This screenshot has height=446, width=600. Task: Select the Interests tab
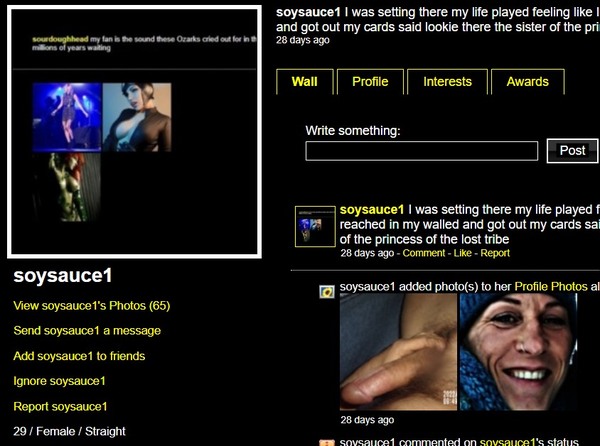click(447, 81)
